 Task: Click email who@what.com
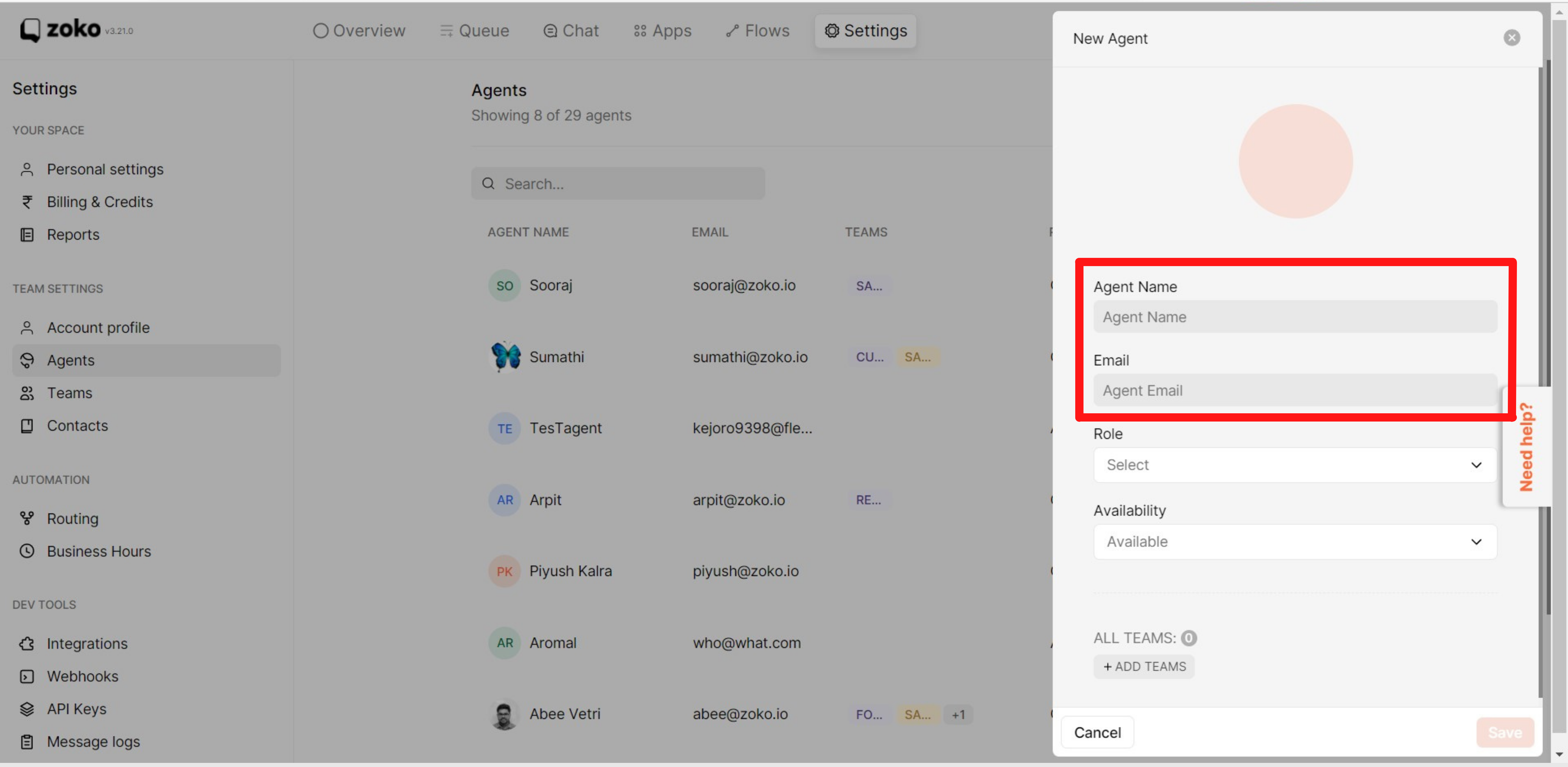[x=746, y=643]
